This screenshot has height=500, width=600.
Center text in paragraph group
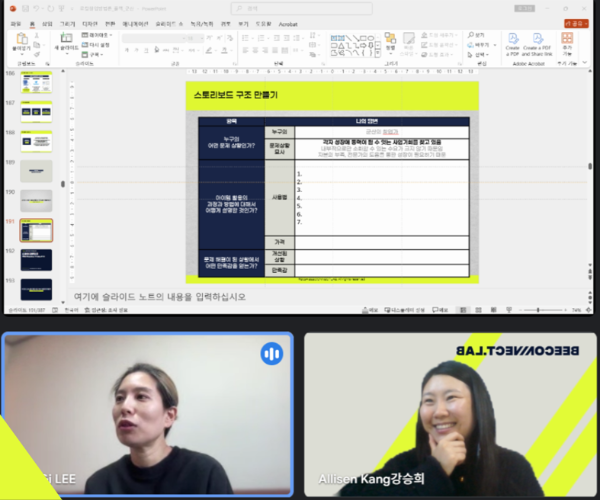pos(255,50)
